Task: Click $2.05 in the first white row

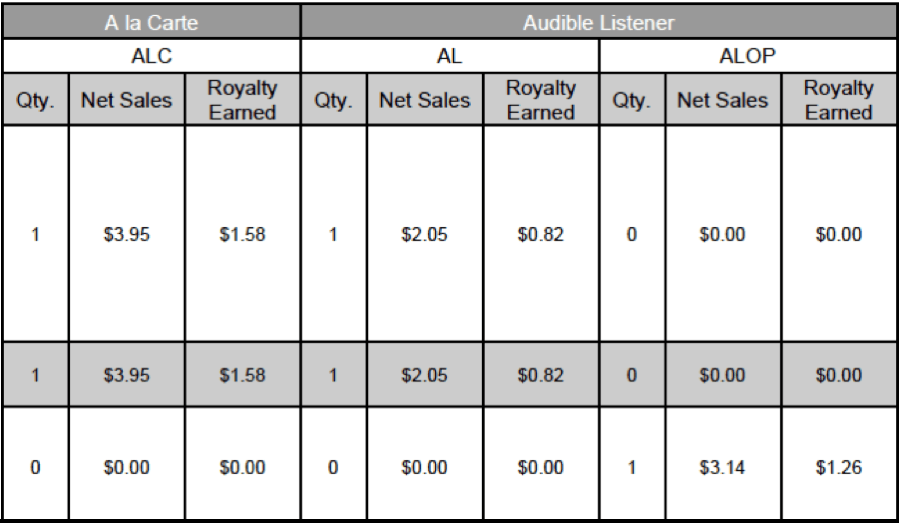Action: click(424, 235)
